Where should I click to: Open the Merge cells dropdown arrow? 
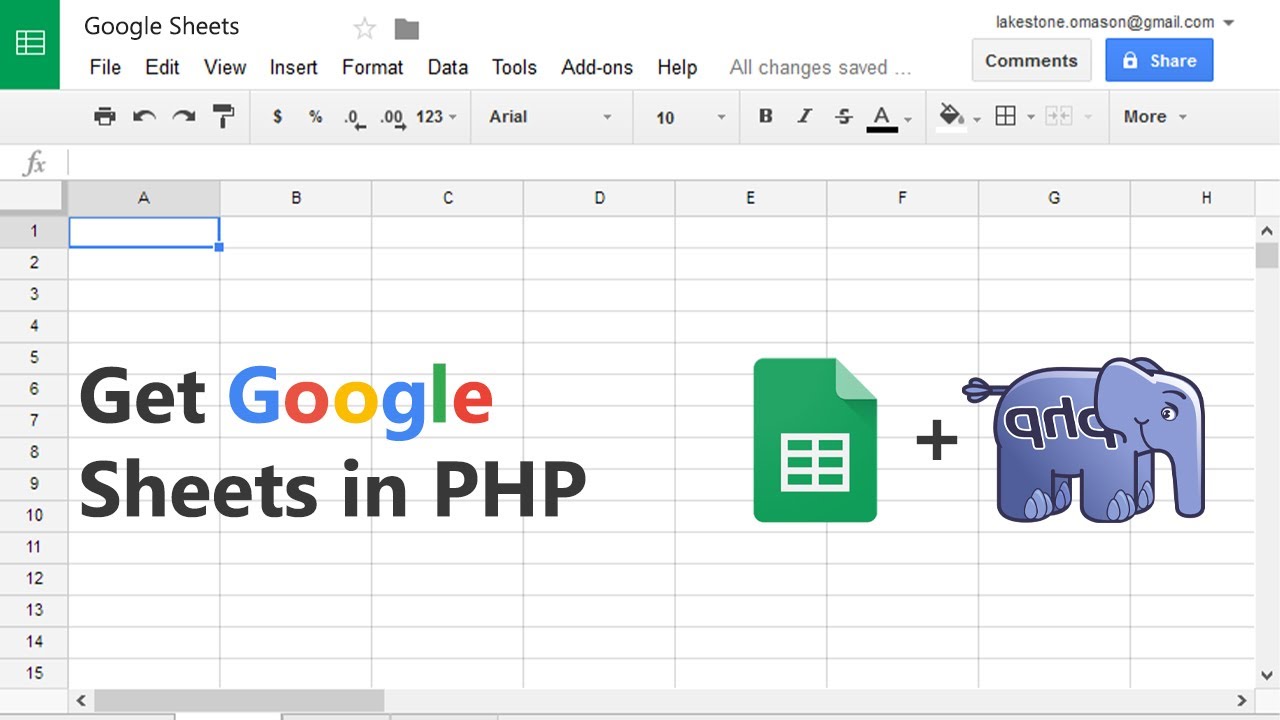click(1086, 118)
